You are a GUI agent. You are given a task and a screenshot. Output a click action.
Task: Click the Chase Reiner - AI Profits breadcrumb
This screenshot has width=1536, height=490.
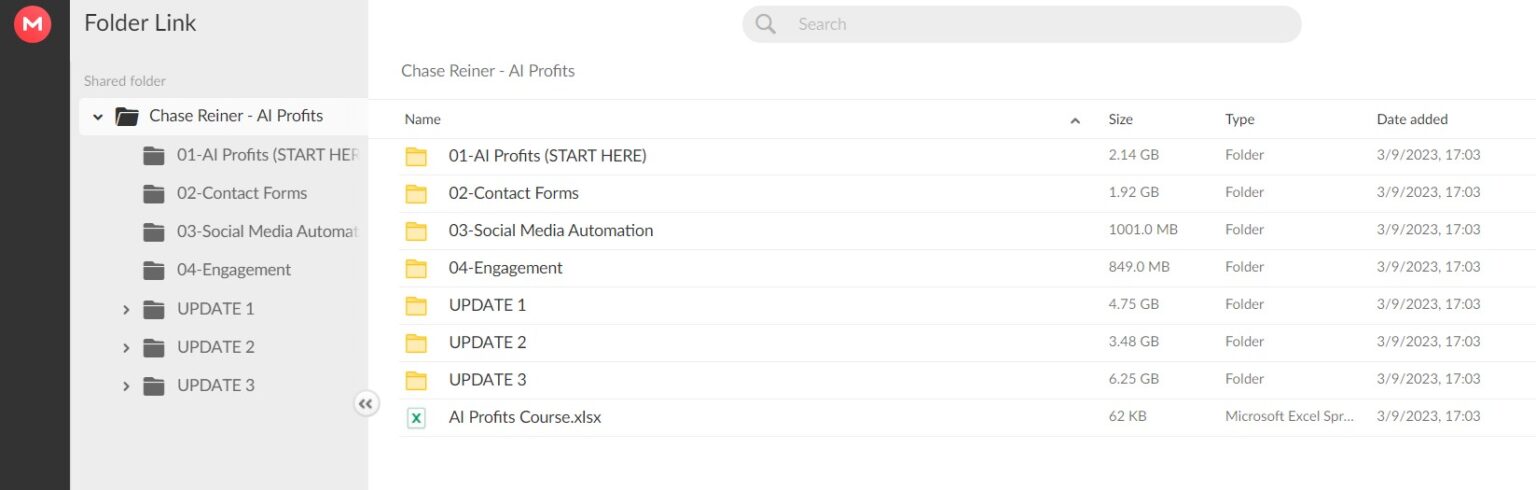[488, 71]
